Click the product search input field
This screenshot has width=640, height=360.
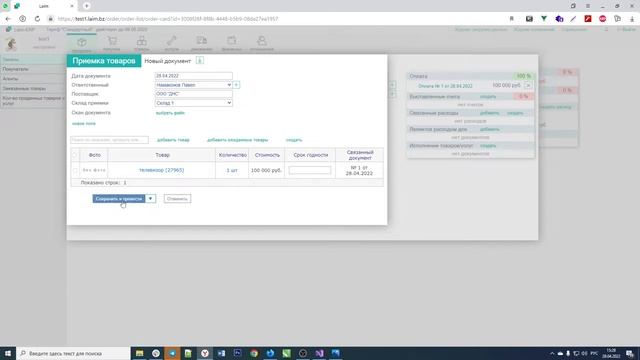tap(109, 140)
